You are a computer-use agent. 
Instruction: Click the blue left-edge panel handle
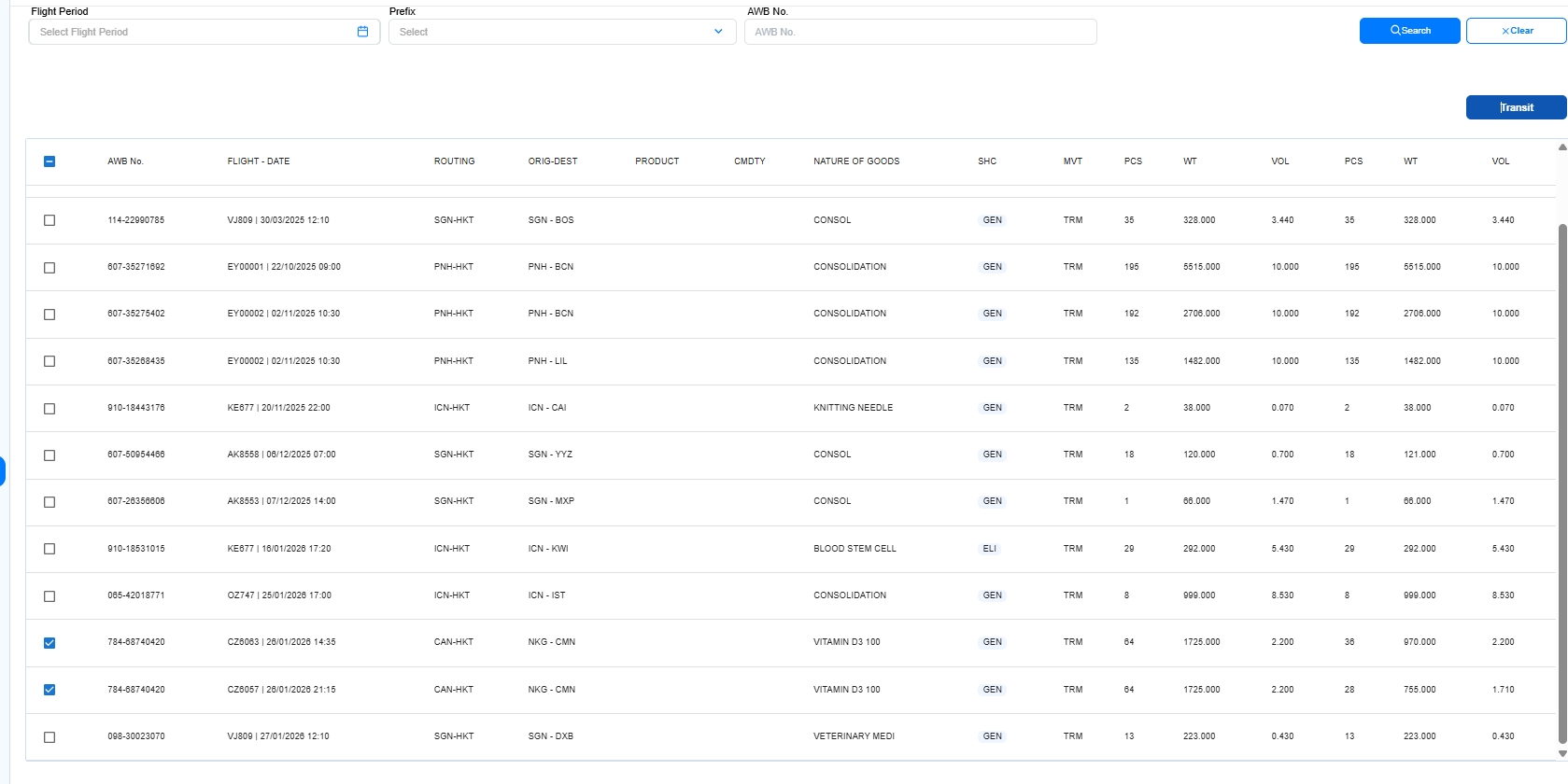tap(3, 471)
